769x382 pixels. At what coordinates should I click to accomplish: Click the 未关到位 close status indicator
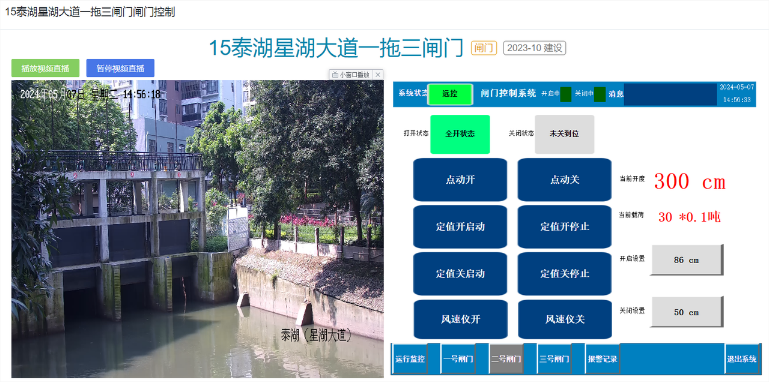[x=564, y=134]
